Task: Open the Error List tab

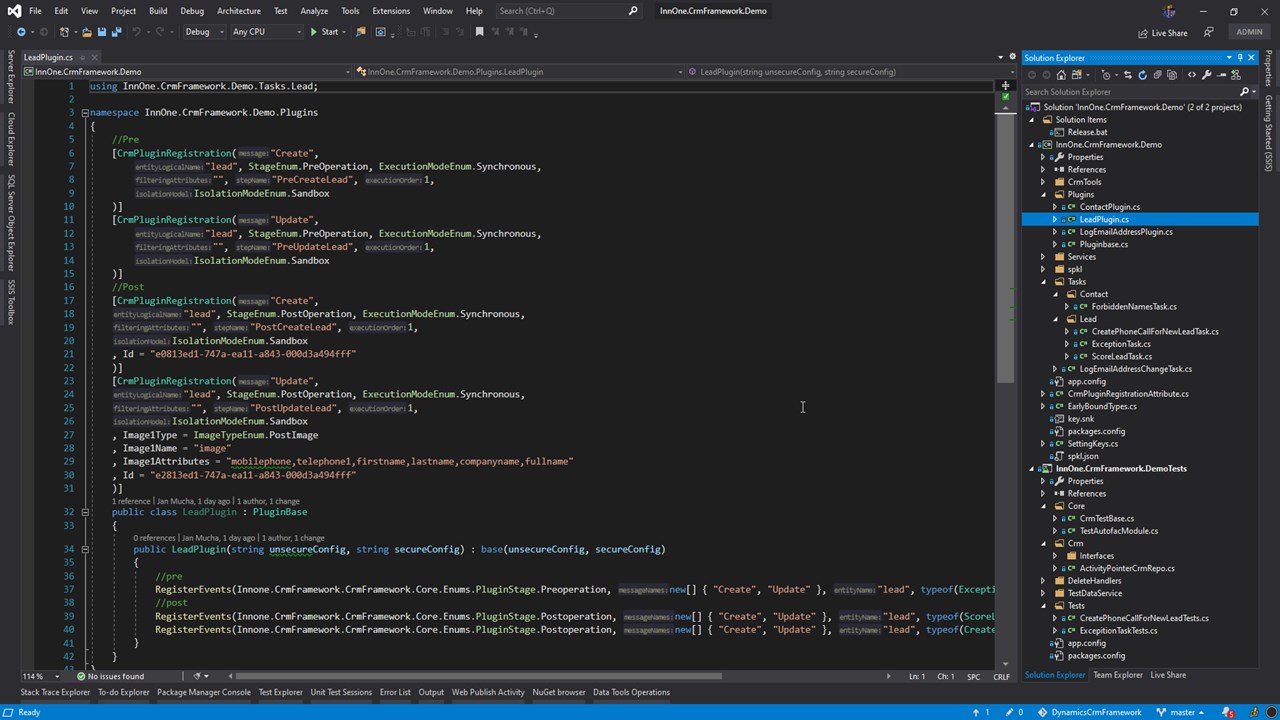Action: click(395, 692)
